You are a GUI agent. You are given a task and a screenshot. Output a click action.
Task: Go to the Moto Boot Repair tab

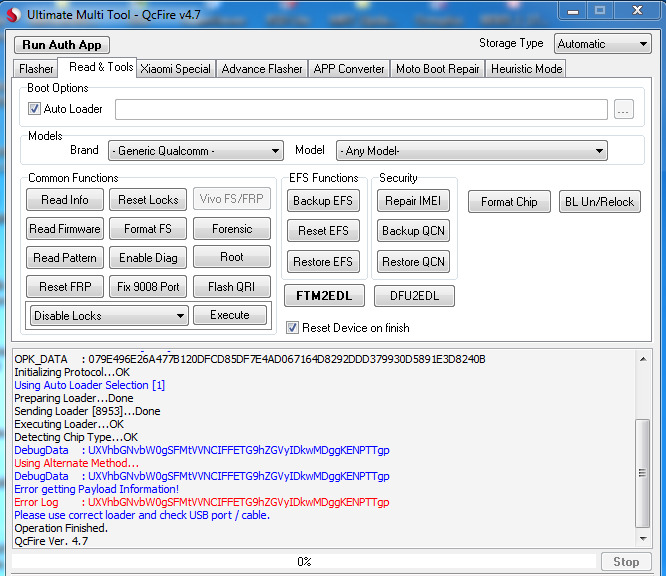click(437, 69)
